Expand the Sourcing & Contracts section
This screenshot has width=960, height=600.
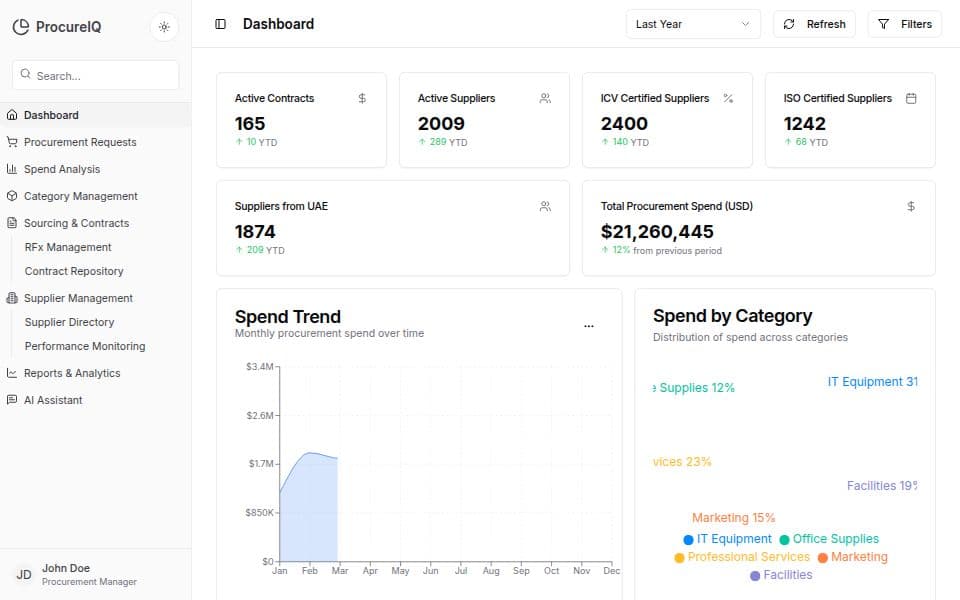[x=76, y=223]
